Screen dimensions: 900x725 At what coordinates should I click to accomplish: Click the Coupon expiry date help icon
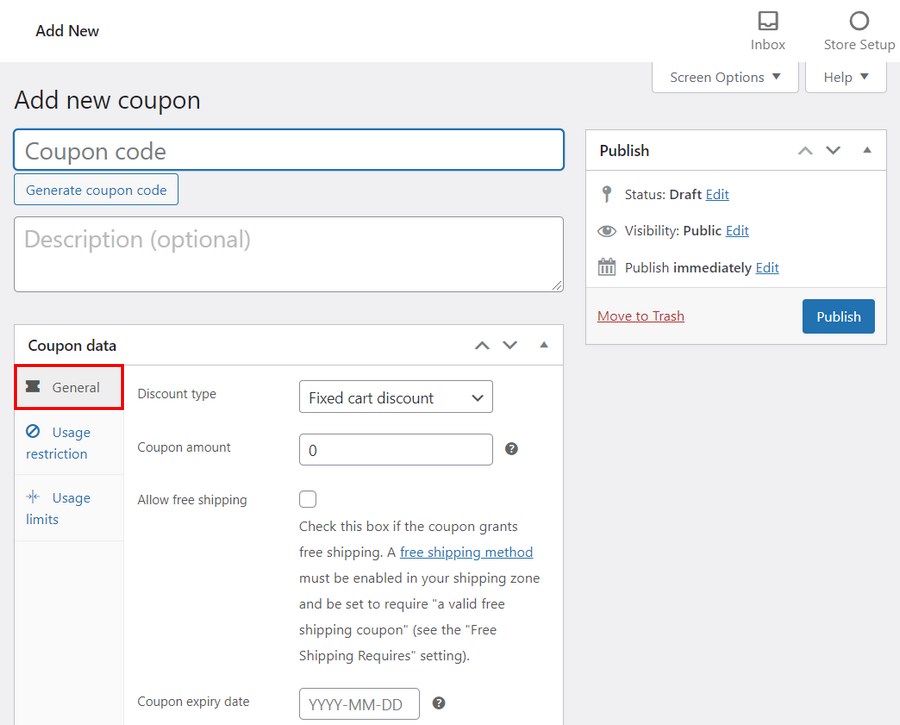[439, 703]
